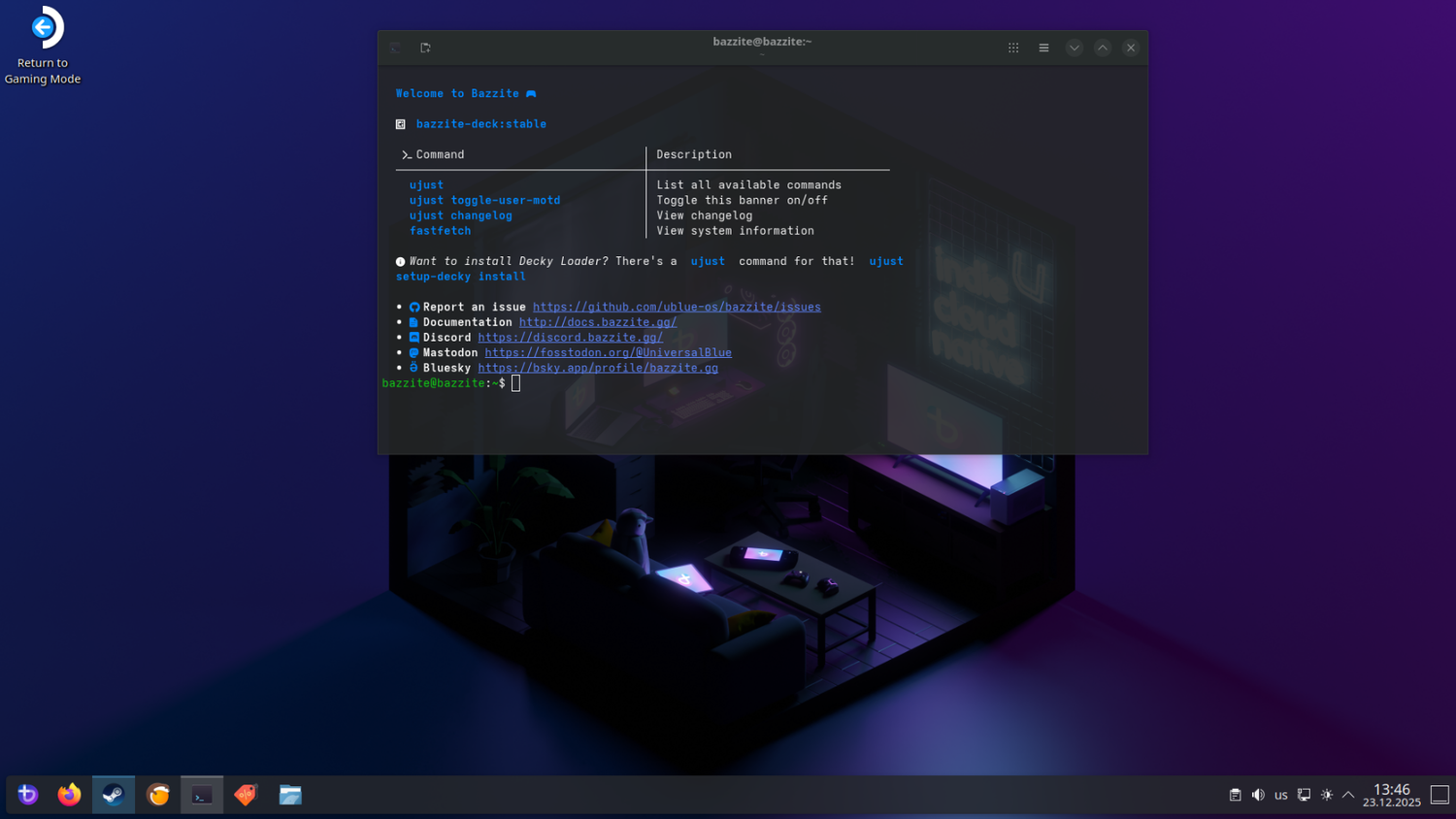Open the Bazzite application launcher
Image resolution: width=1456 pixels, height=819 pixels.
[x=27, y=795]
